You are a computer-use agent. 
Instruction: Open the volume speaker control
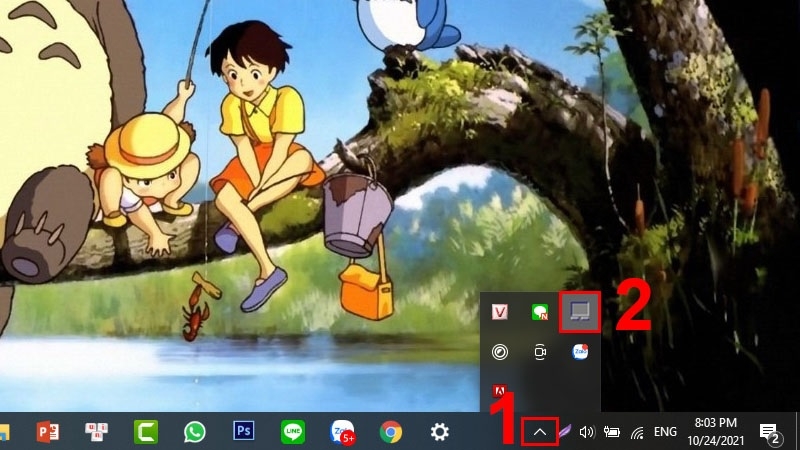pyautogui.click(x=587, y=432)
